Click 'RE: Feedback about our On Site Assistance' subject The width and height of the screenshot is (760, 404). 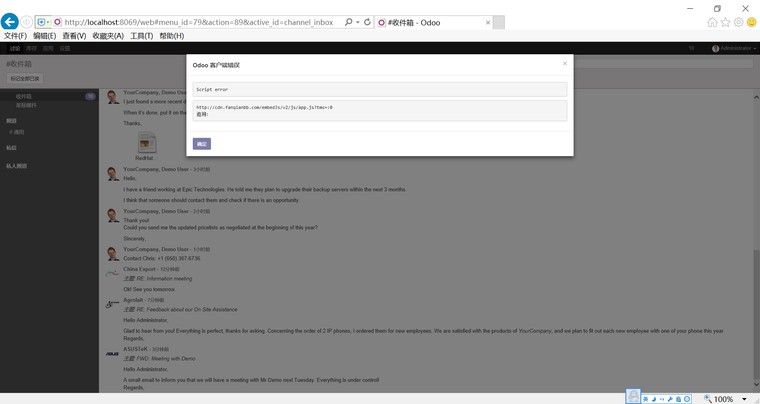(x=180, y=310)
